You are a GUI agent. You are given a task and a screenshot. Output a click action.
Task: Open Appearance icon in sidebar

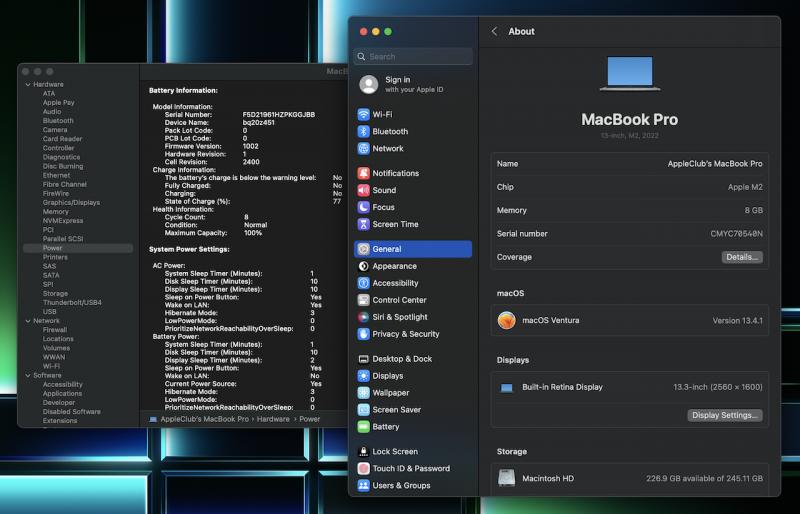[x=363, y=266]
